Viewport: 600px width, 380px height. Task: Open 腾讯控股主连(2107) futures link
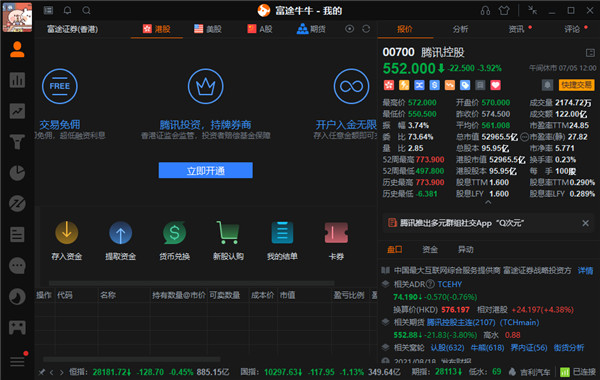461,322
